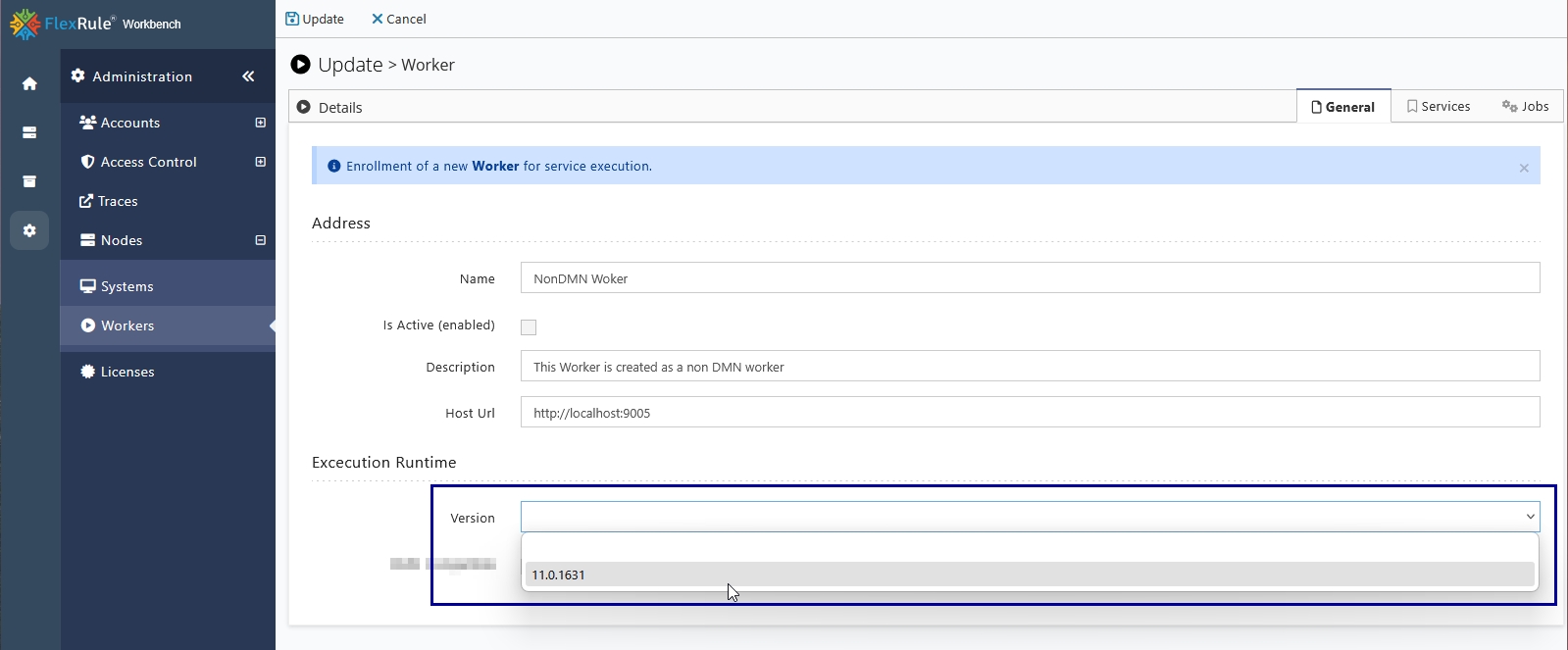Click the play icon beside Update > Worker heading
Viewport: 1568px width, 650px height.
(x=301, y=64)
